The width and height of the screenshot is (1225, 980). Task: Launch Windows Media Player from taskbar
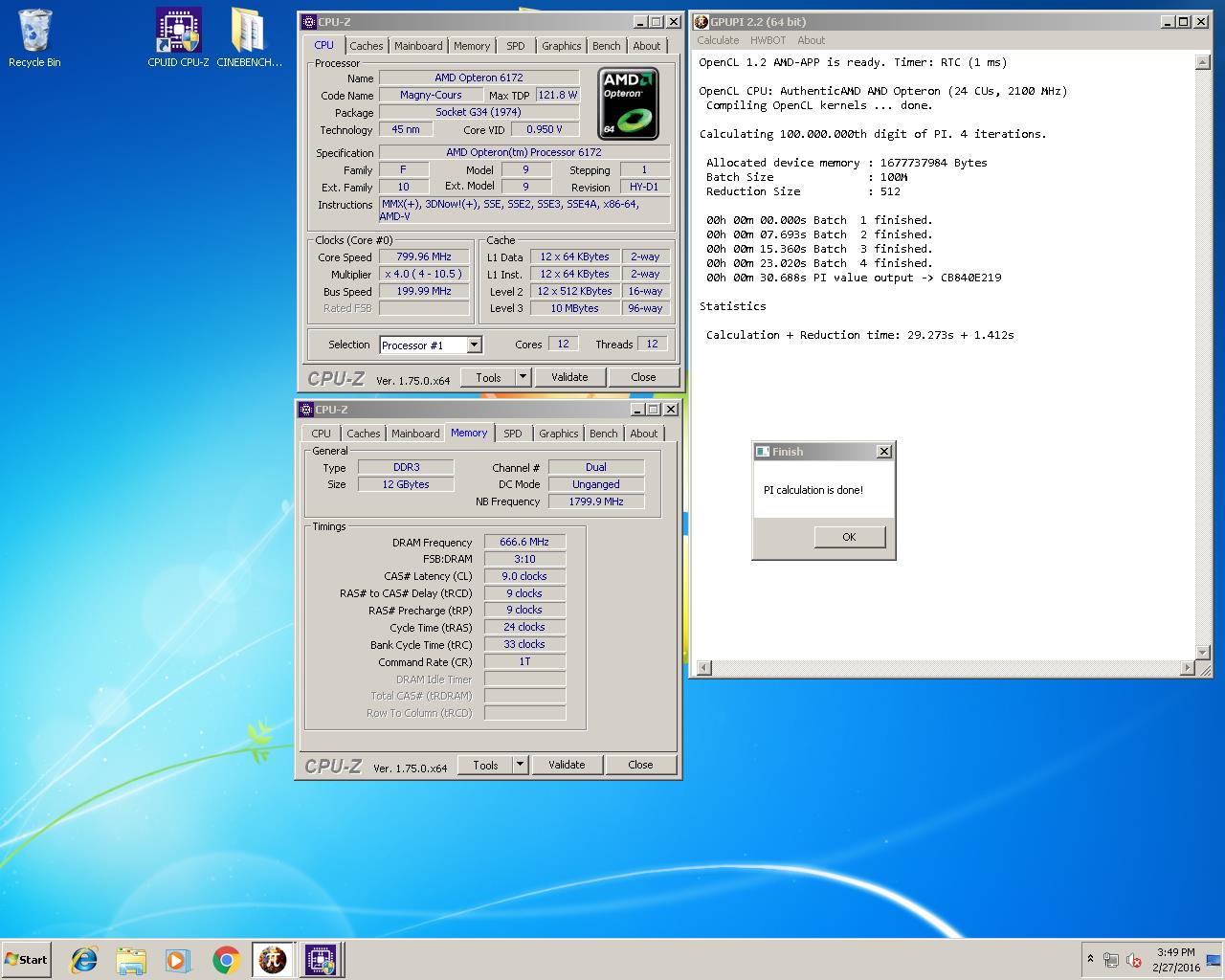(178, 959)
